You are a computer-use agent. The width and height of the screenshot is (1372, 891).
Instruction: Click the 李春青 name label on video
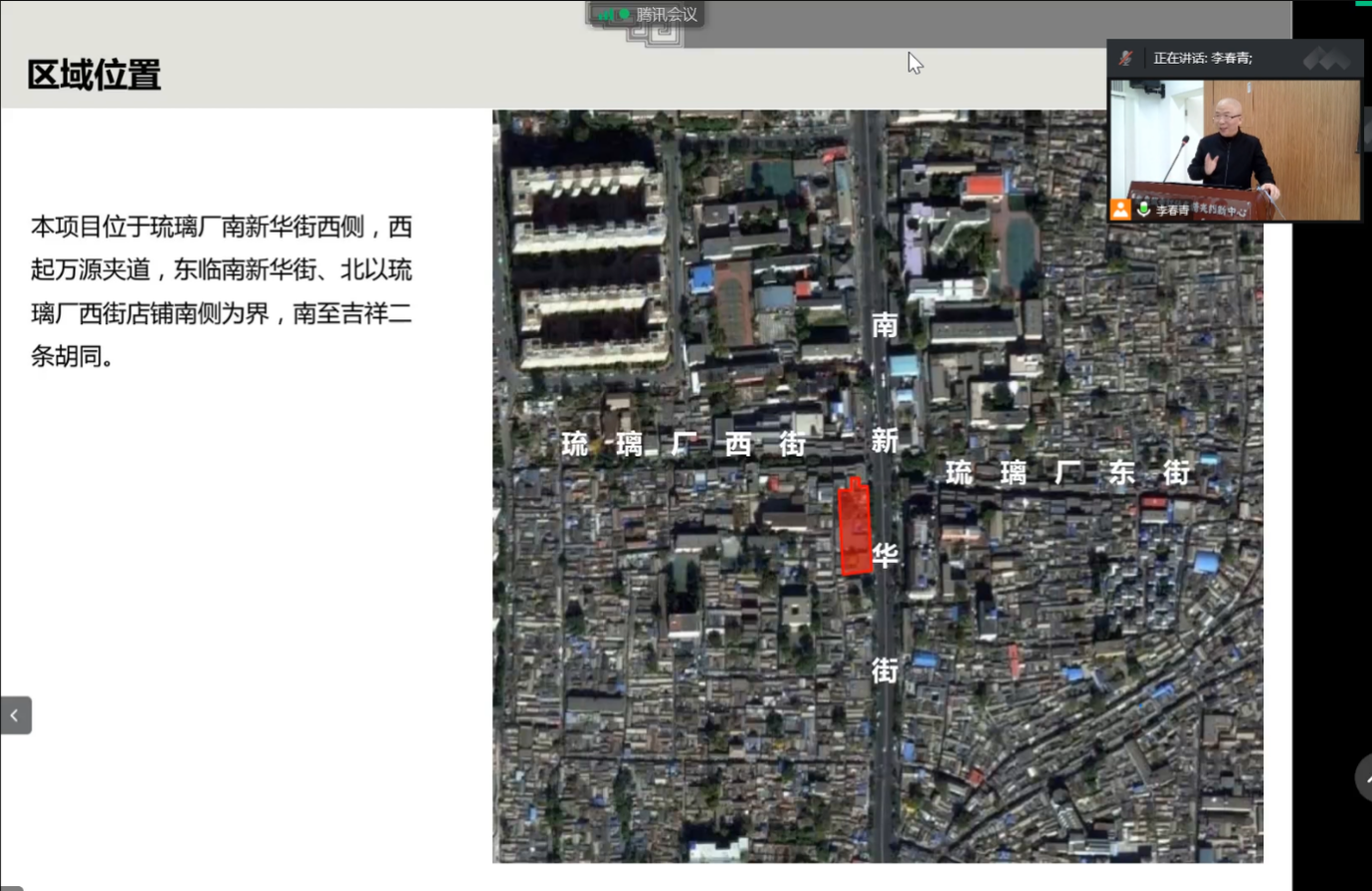[x=1172, y=210]
